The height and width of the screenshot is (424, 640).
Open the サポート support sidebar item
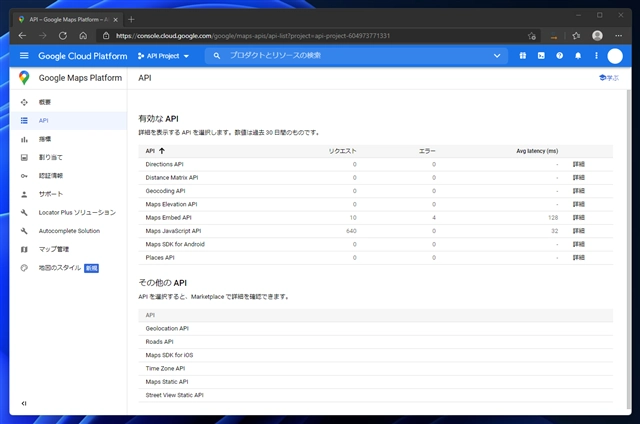68,194
